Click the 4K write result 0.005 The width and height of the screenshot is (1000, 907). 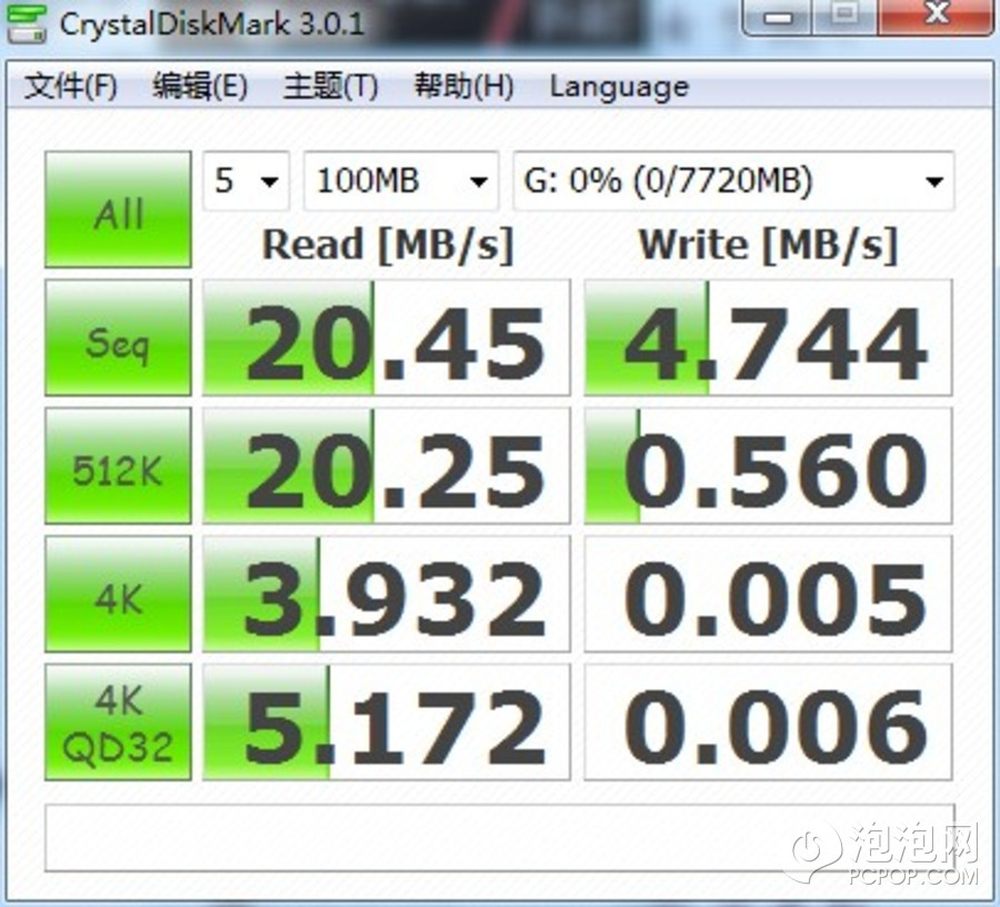point(768,594)
